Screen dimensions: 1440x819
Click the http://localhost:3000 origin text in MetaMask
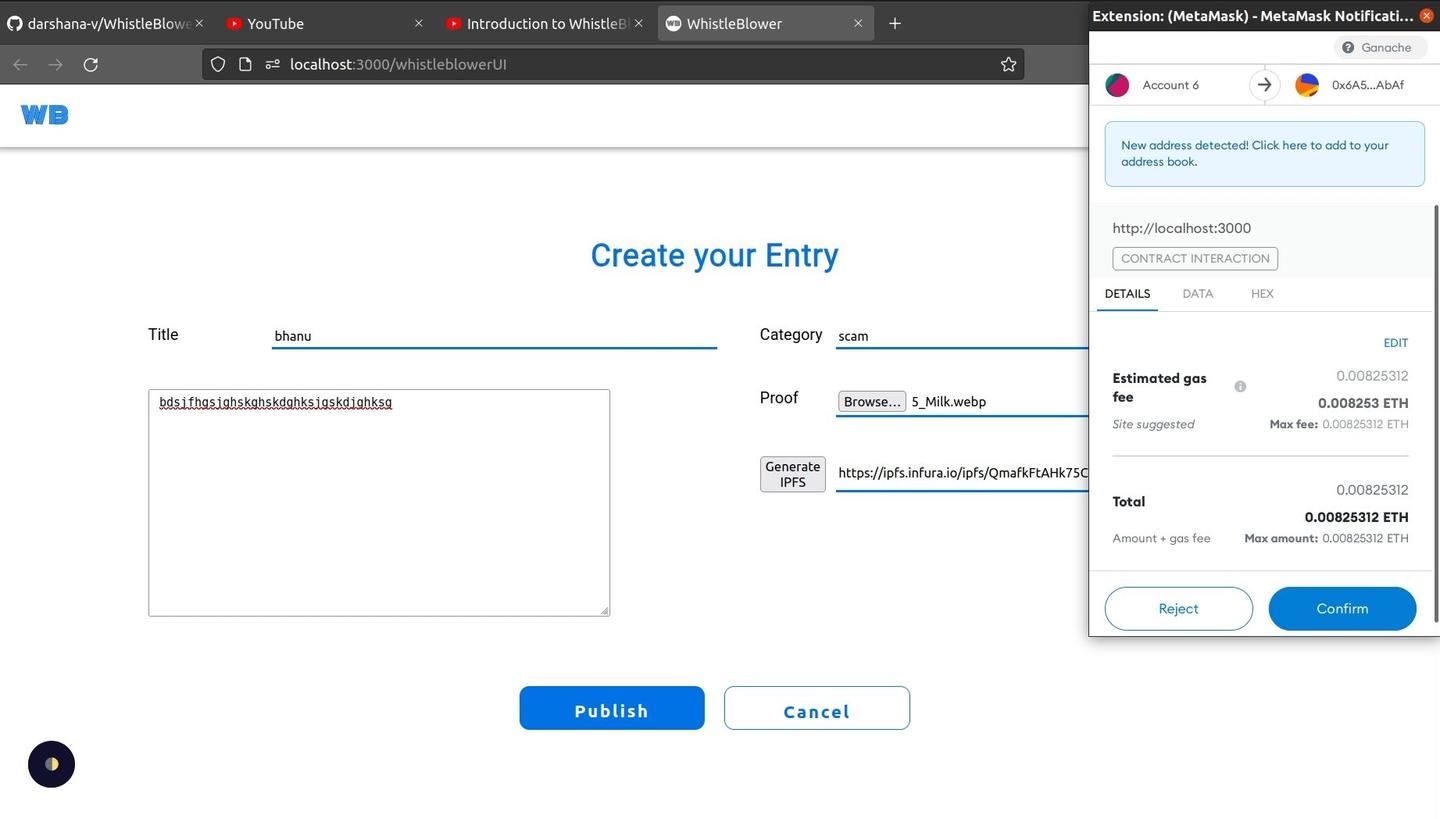(x=1181, y=228)
